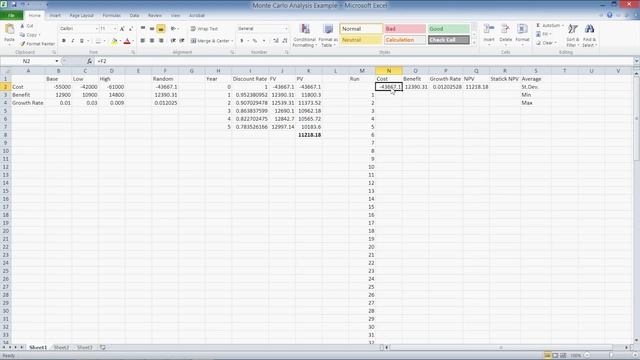Viewport: 640px width, 360px height.
Task: Switch to the Sheet2 worksheet tab
Action: tap(61, 348)
